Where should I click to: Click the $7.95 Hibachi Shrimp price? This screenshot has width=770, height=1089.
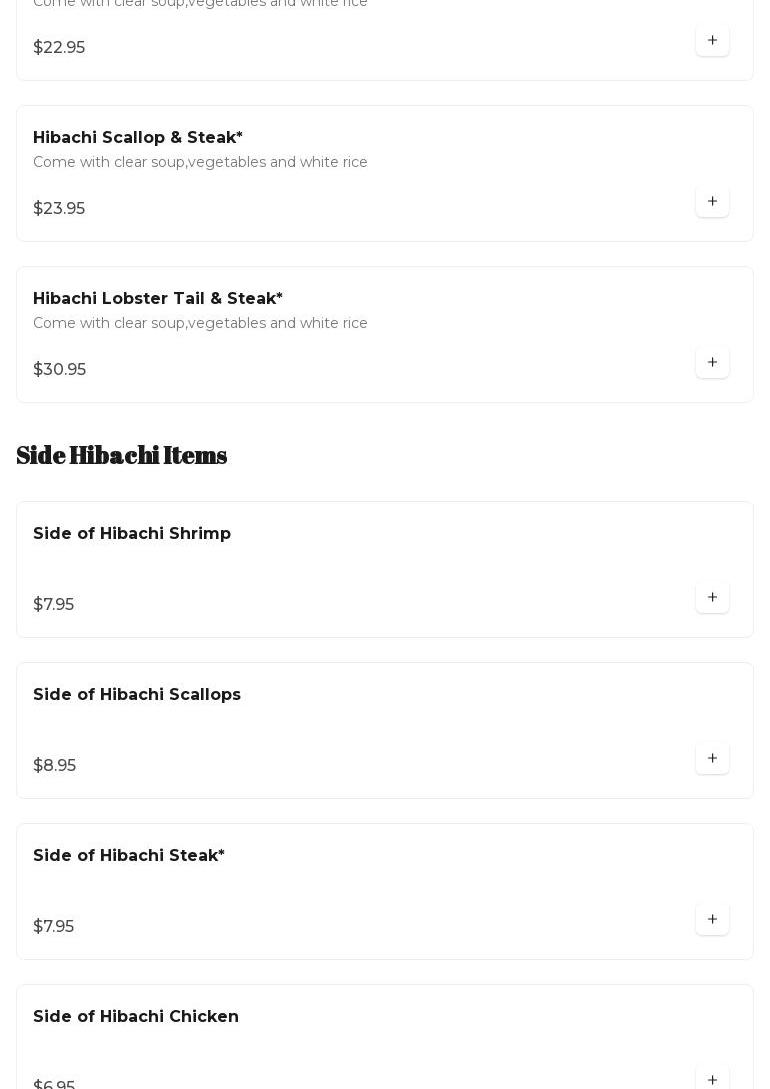click(x=54, y=605)
